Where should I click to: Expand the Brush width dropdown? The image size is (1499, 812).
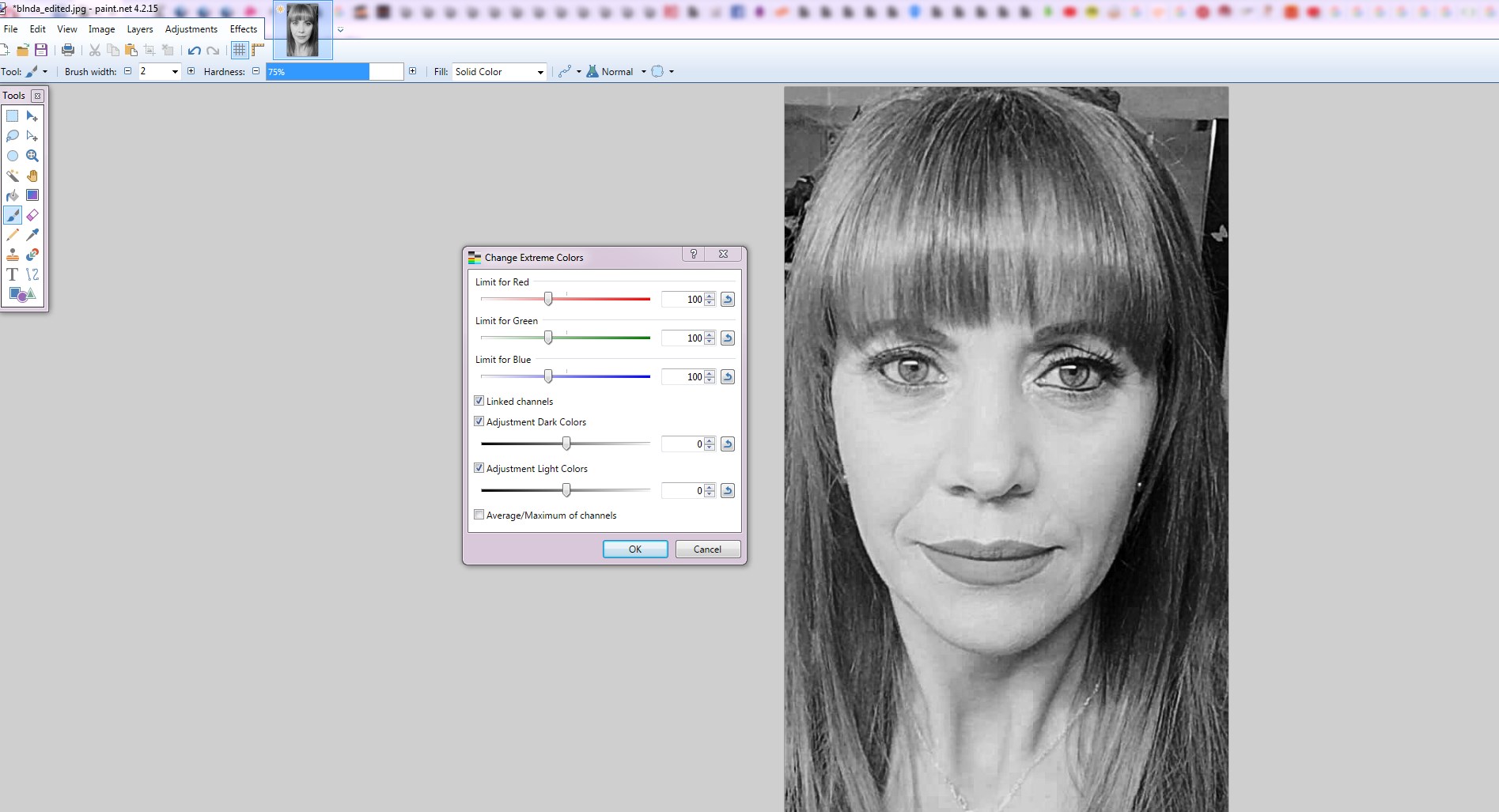tap(175, 72)
